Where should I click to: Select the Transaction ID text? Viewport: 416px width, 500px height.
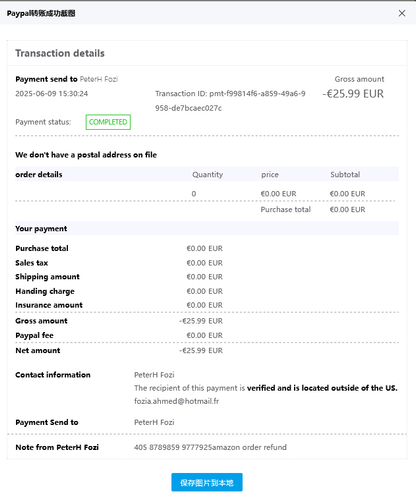(230, 101)
